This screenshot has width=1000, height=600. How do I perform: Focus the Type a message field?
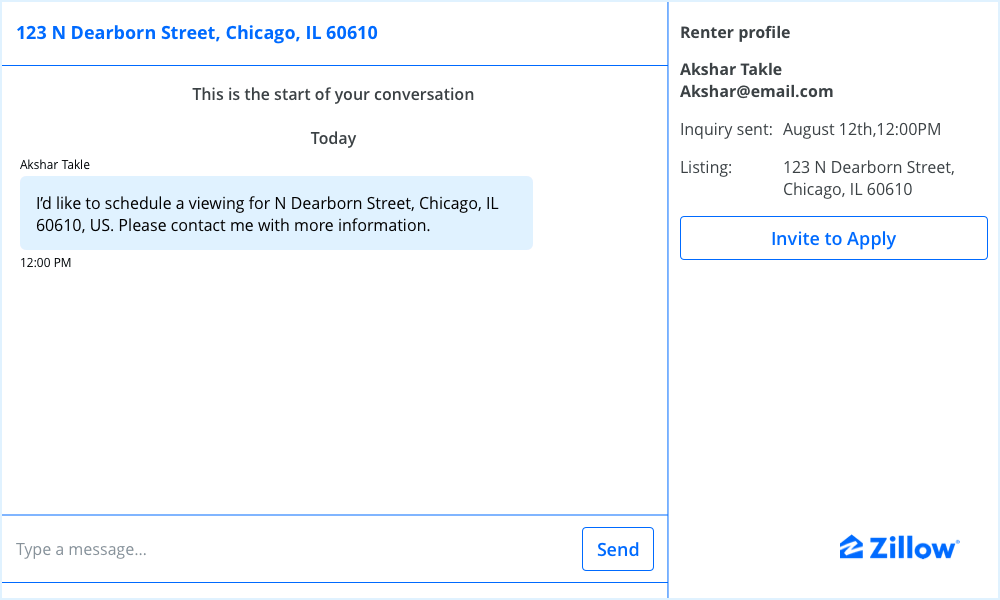click(x=293, y=549)
